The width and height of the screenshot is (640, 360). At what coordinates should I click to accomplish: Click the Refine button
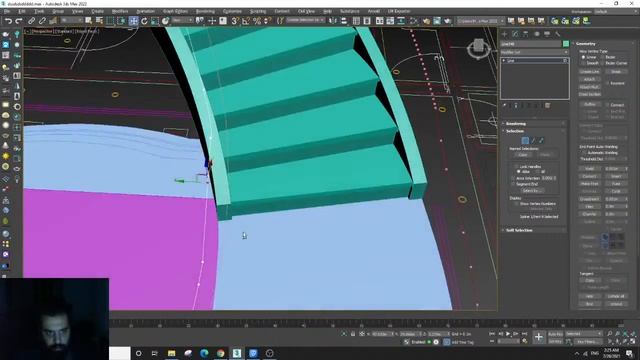[x=590, y=104]
